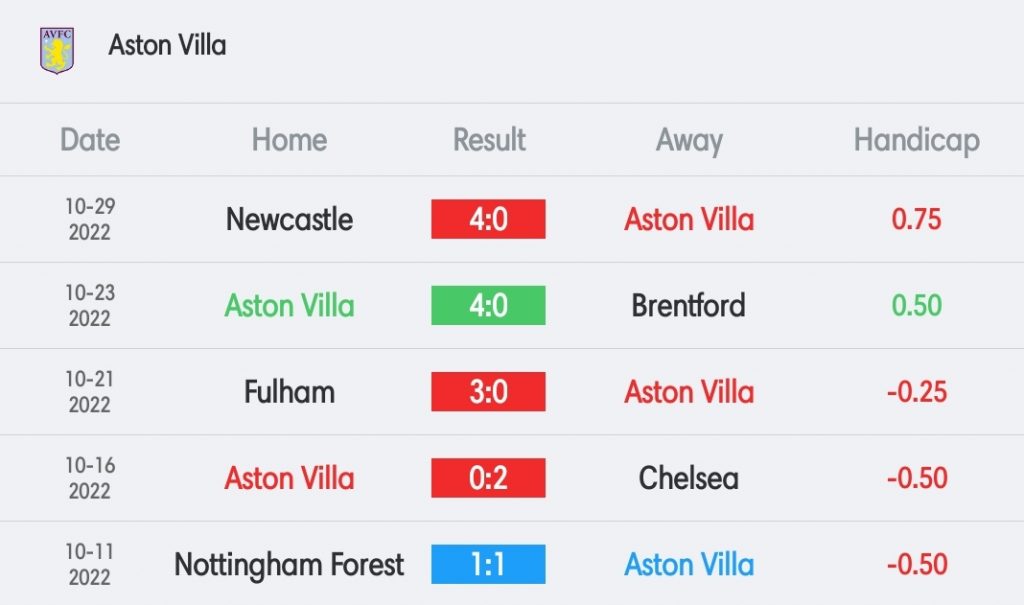The width and height of the screenshot is (1024, 605).
Task: Open the Aston Villa team title
Action: point(167,45)
